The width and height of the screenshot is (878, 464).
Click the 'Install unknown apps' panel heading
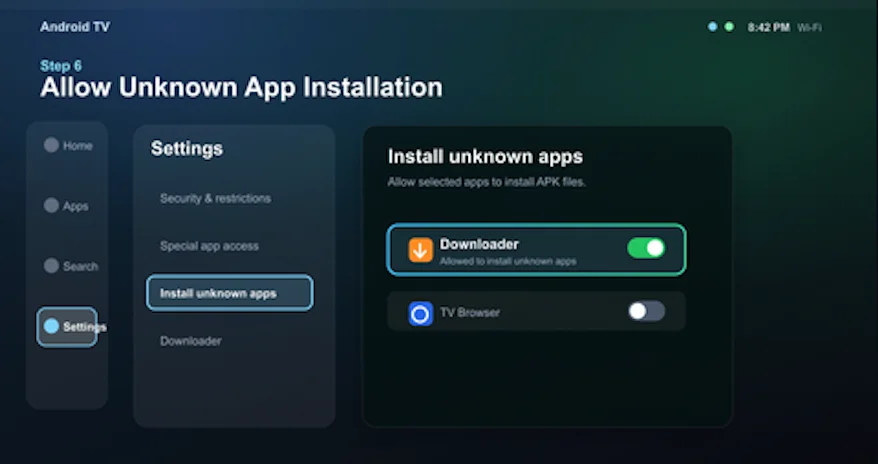485,156
